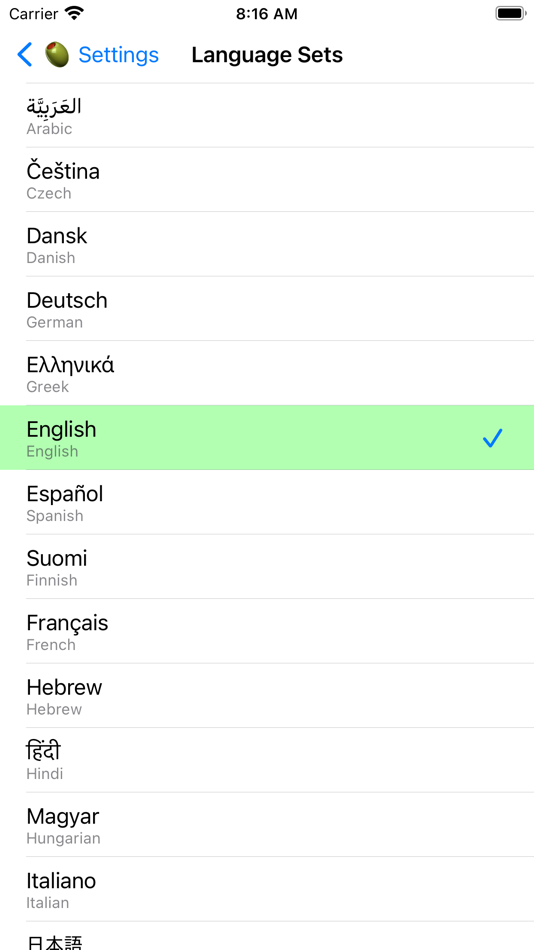The width and height of the screenshot is (534, 950).
Task: Choose Magyar (Hungarian) language
Action: (x=267, y=825)
